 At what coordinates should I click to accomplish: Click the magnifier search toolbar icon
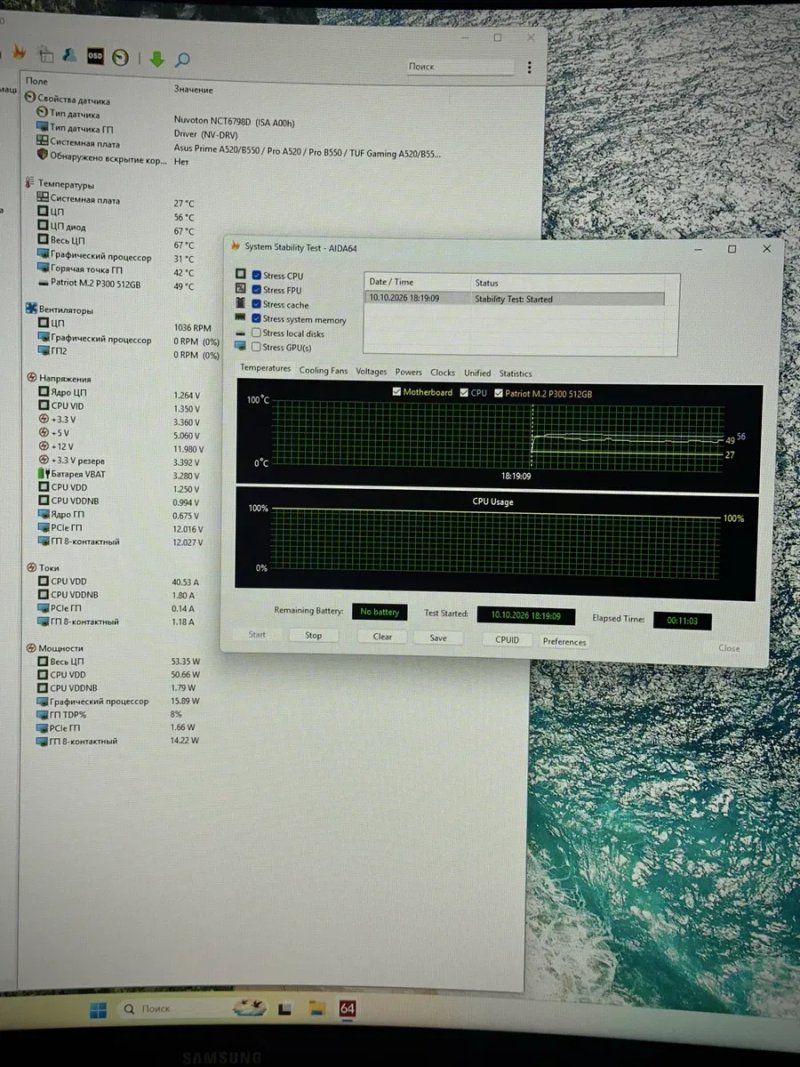point(182,60)
